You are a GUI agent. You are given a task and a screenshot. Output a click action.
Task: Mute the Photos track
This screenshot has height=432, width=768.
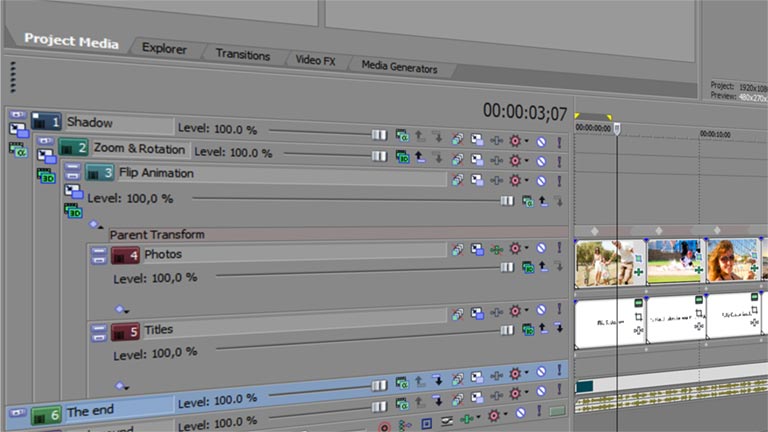(x=541, y=248)
